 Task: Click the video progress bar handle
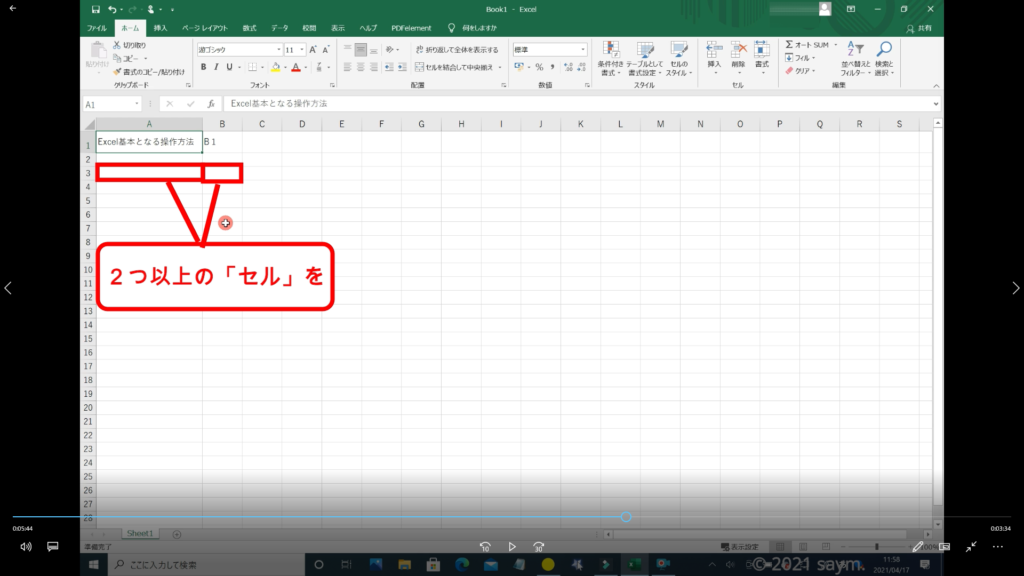pyautogui.click(x=626, y=517)
